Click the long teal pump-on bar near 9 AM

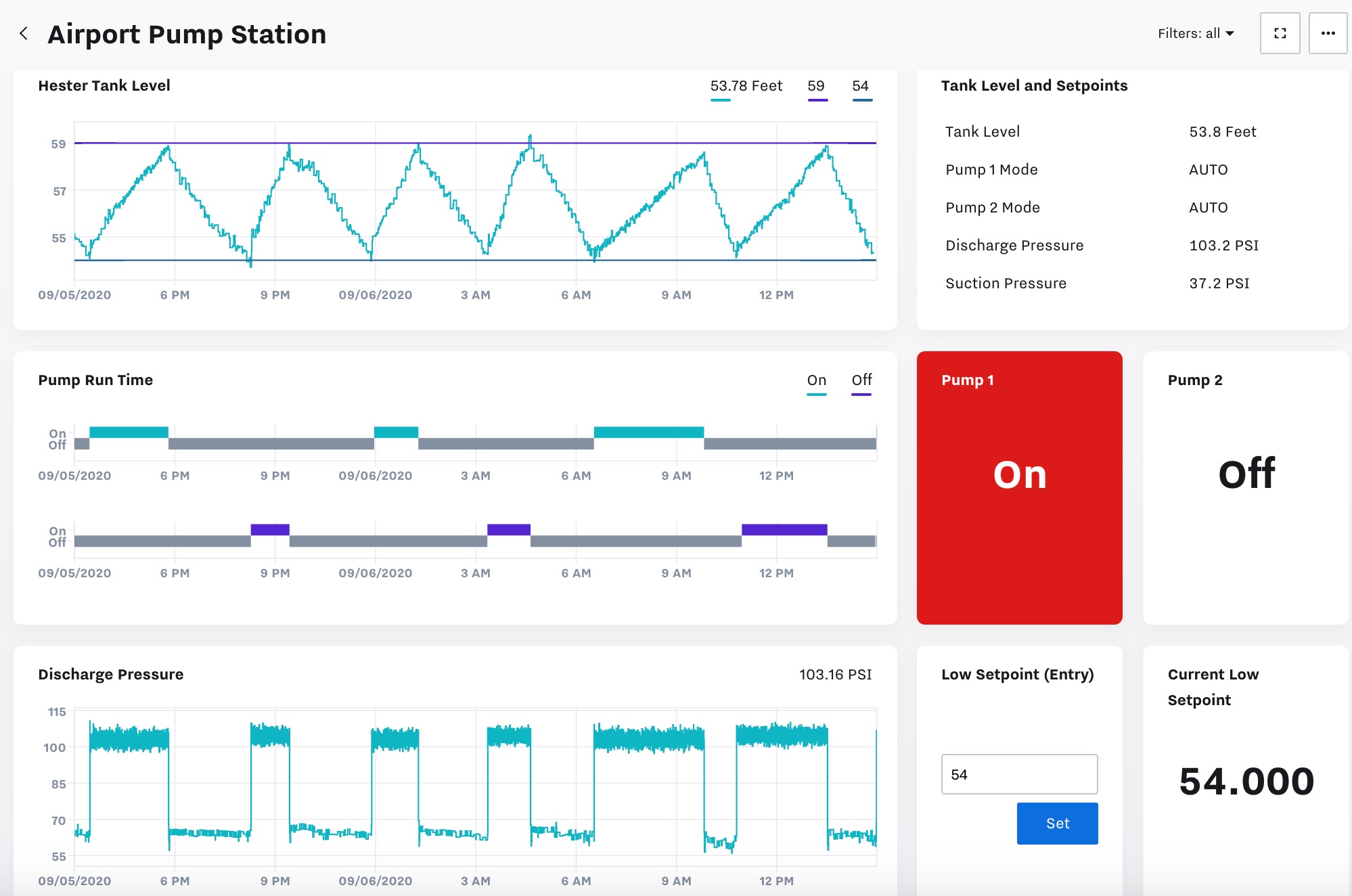649,432
